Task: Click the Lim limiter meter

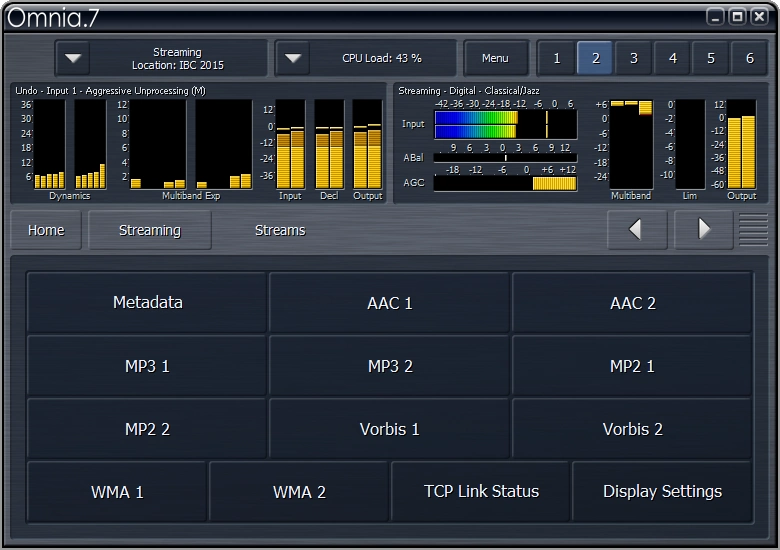Action: (x=690, y=144)
